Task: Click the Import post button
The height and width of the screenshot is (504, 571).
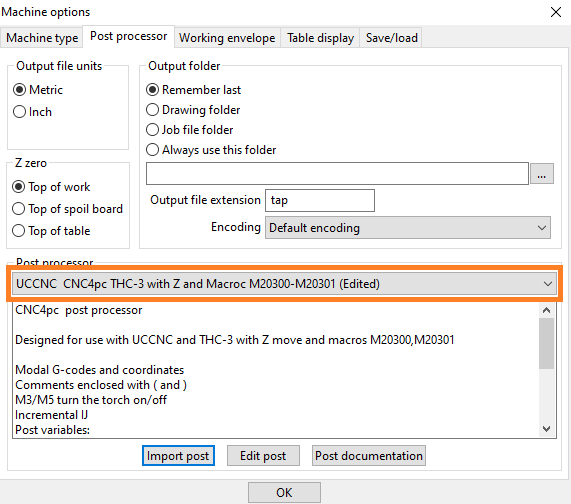Action: tap(178, 456)
